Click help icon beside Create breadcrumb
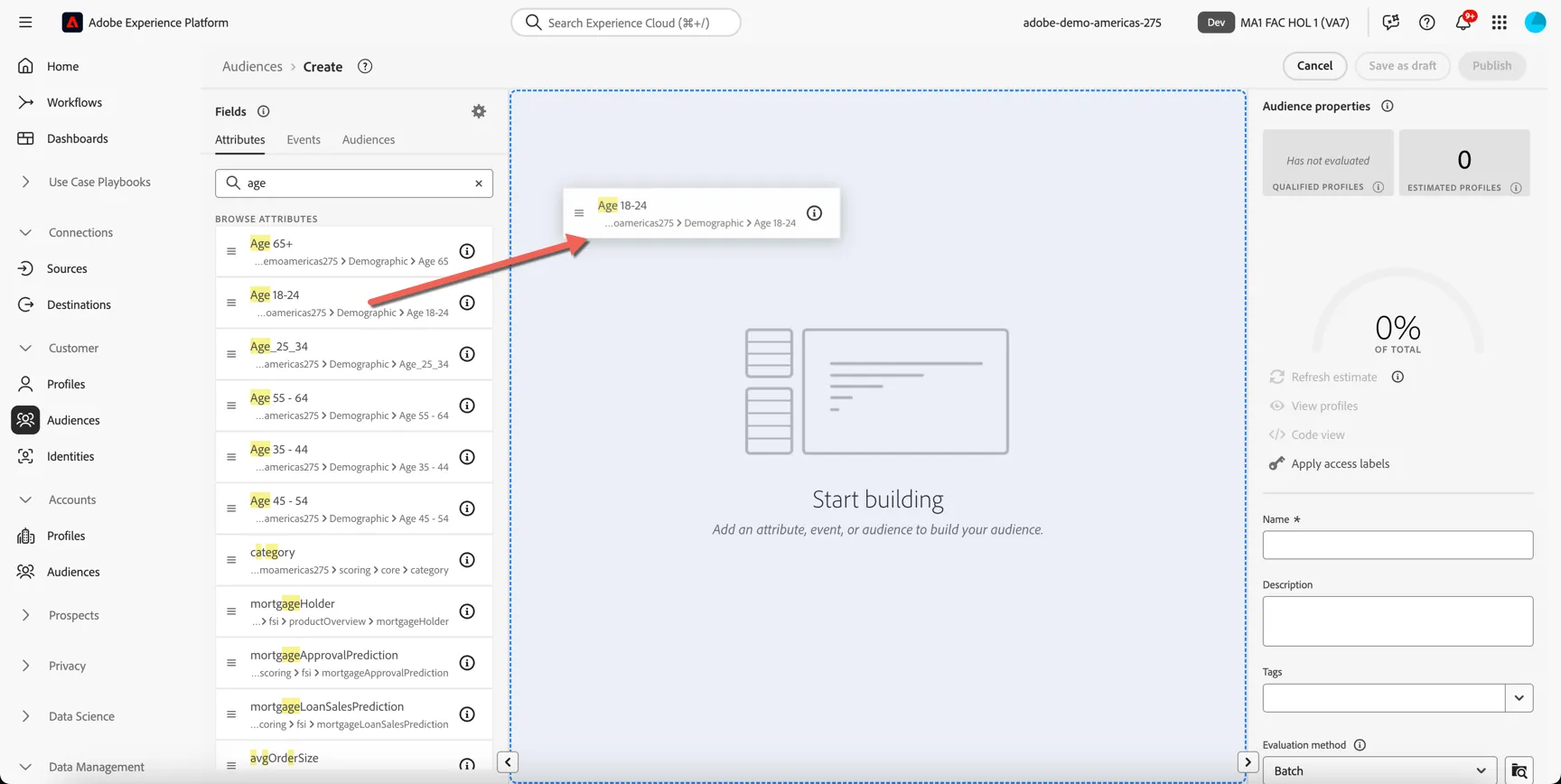 [365, 66]
